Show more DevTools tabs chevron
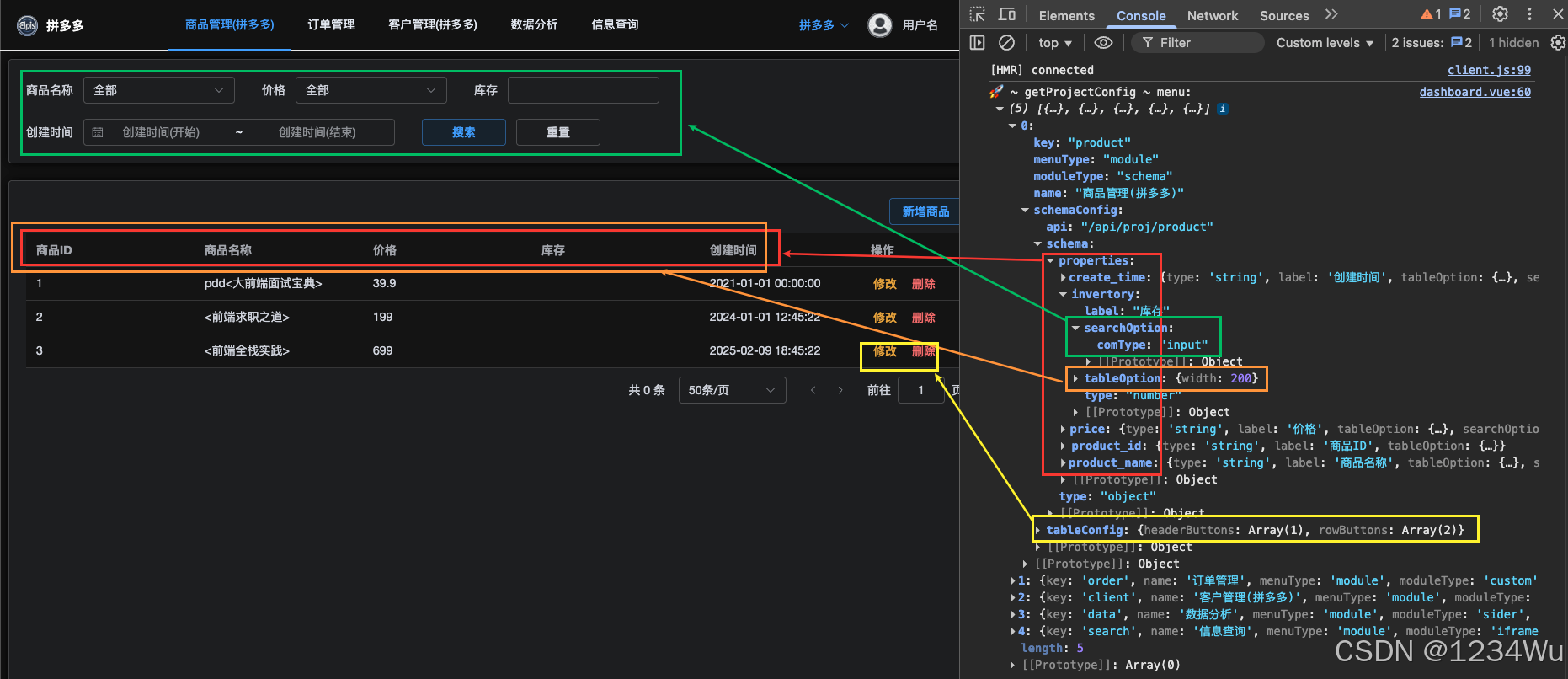Screen dimensions: 1568x679 1331,14
